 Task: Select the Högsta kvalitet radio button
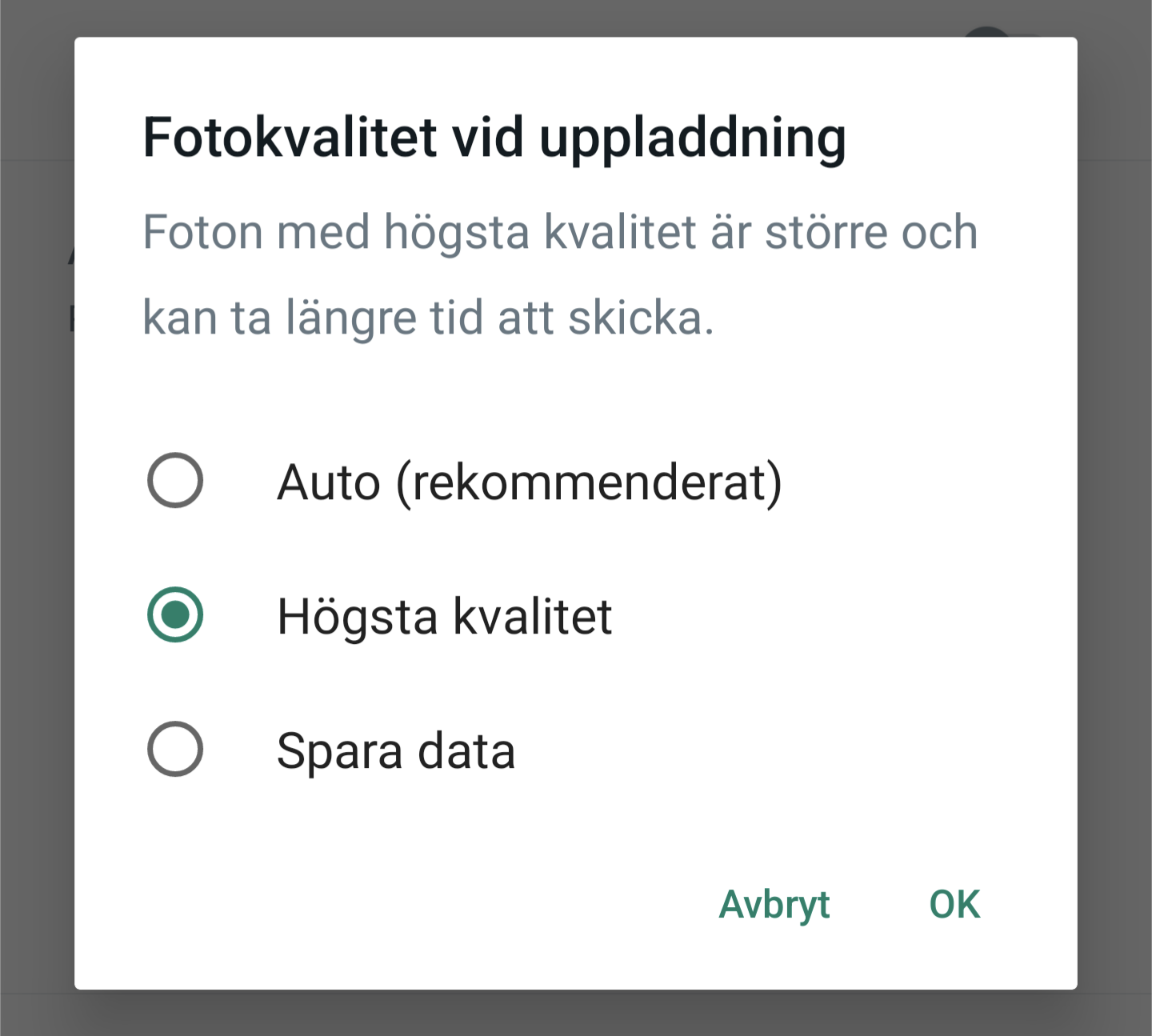(175, 615)
